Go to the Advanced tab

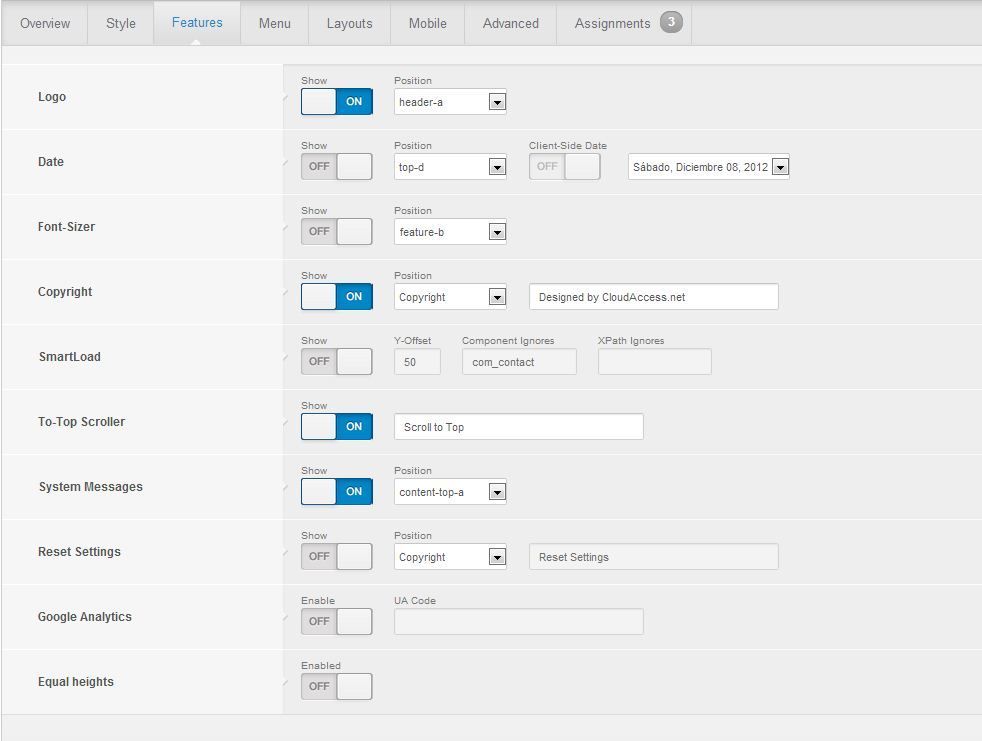(x=510, y=23)
